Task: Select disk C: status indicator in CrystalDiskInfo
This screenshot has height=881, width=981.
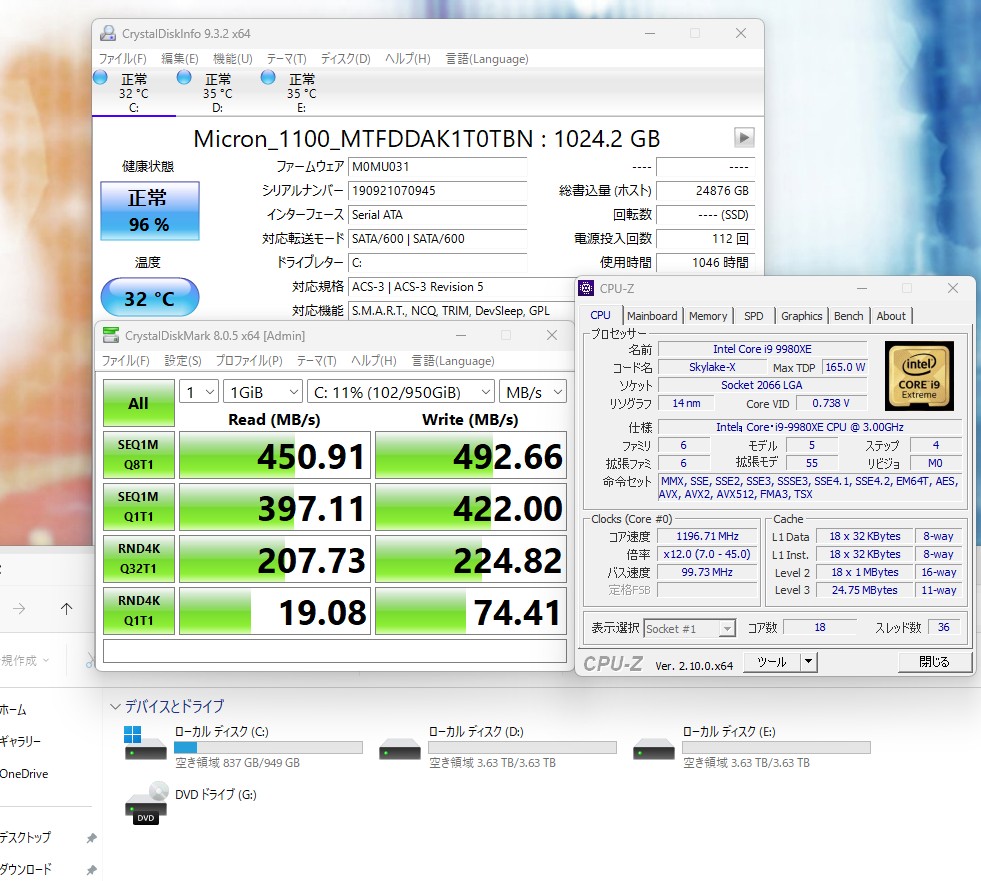Action: [x=100, y=78]
